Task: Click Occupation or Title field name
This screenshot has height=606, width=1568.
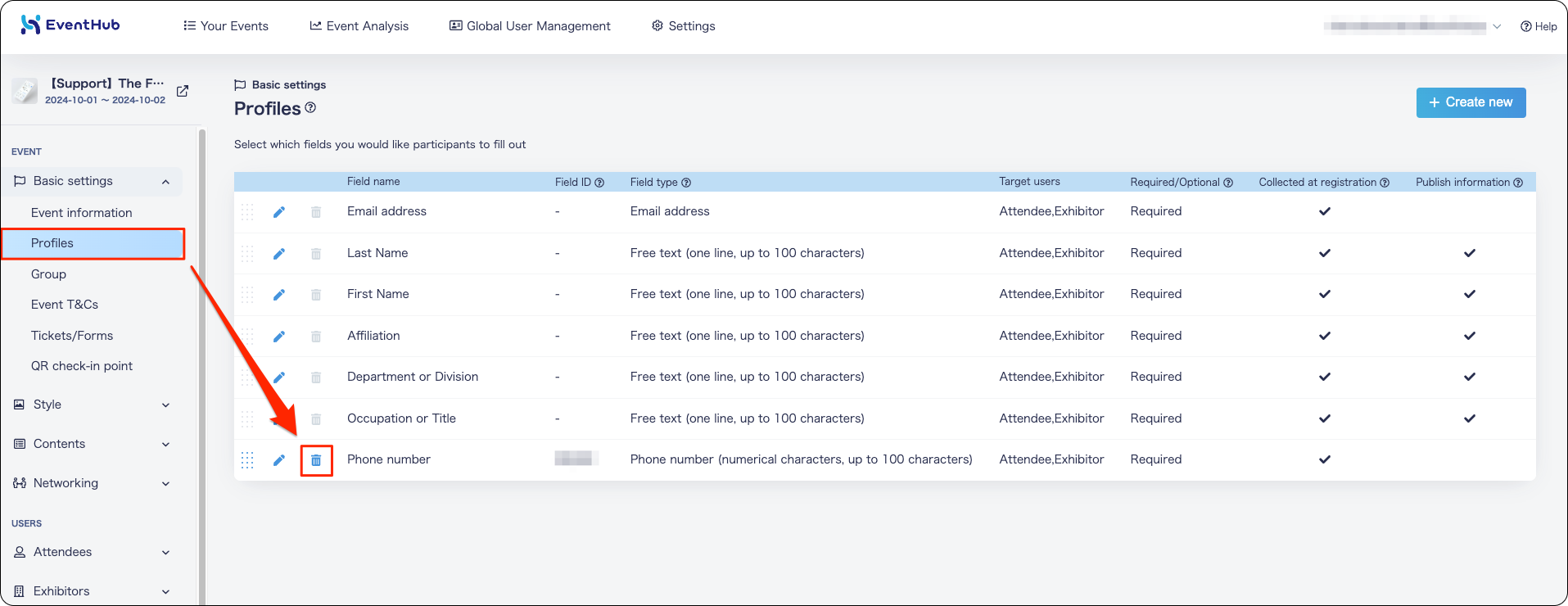Action: coord(401,418)
